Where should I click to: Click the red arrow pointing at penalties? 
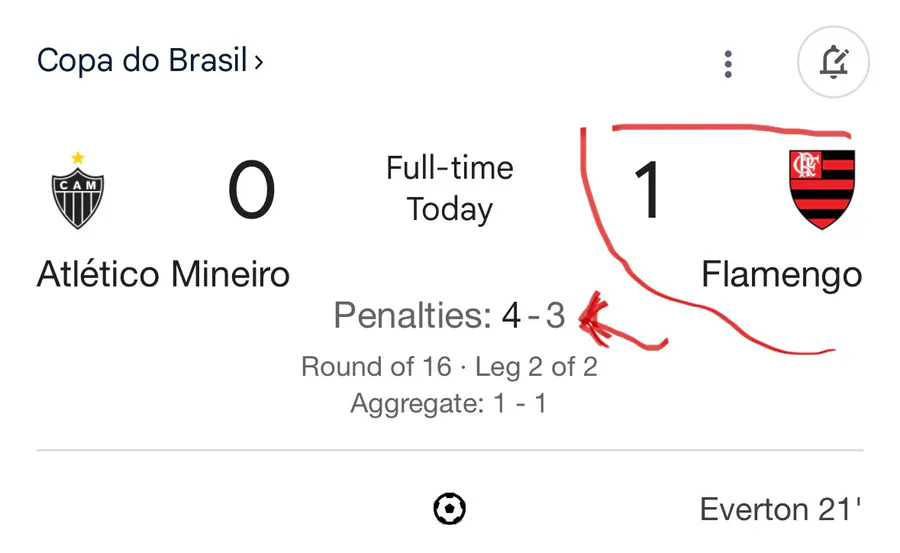point(623,322)
